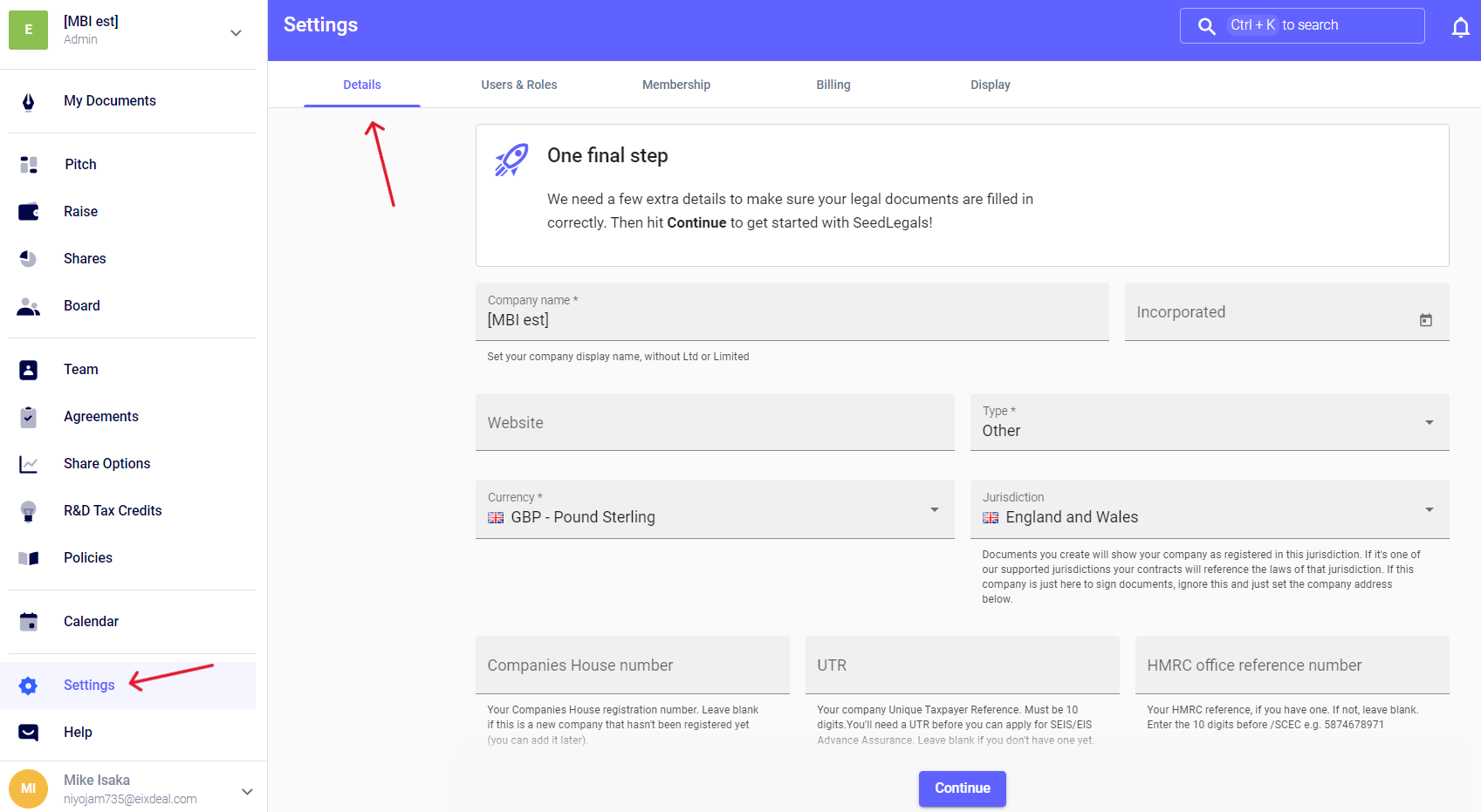Image resolution: width=1481 pixels, height=812 pixels.
Task: Click the R&D Tax Credits lightbulb icon
Action: pos(28,511)
